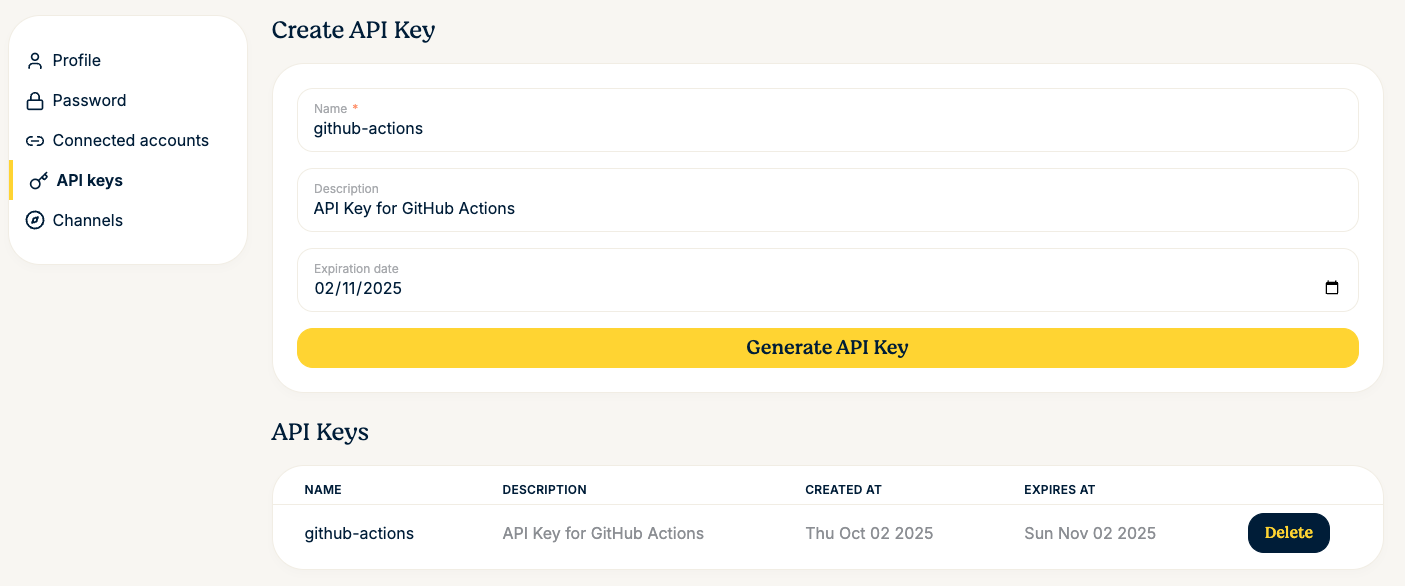
Task: Select the Channels menu label
Action: point(88,221)
